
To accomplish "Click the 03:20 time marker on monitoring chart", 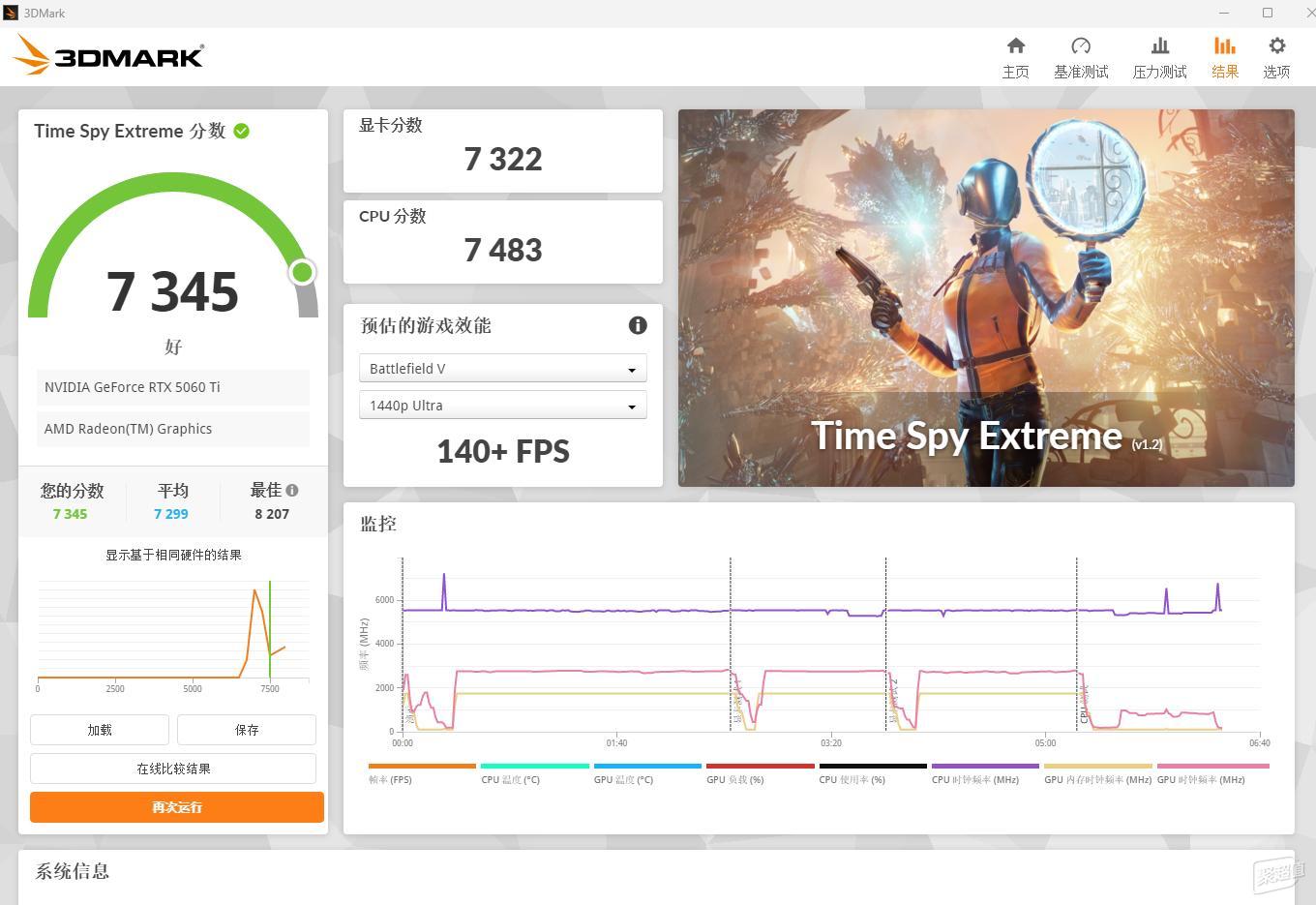I will point(831,743).
